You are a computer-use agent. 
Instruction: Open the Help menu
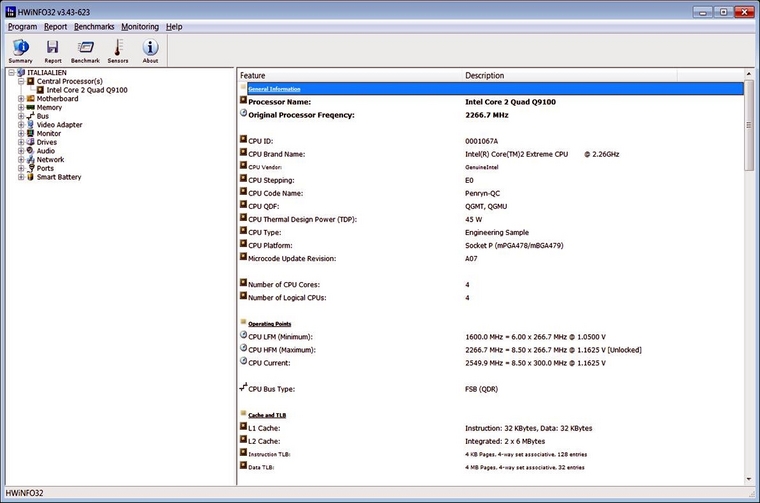[x=174, y=27]
